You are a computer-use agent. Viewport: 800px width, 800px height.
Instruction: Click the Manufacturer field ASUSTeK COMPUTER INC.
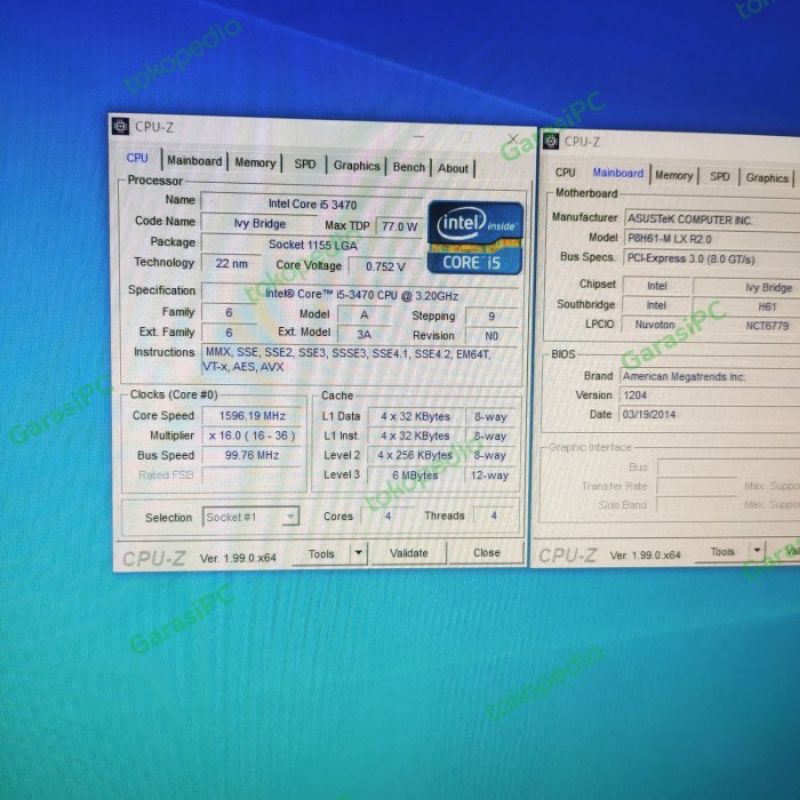point(712,220)
